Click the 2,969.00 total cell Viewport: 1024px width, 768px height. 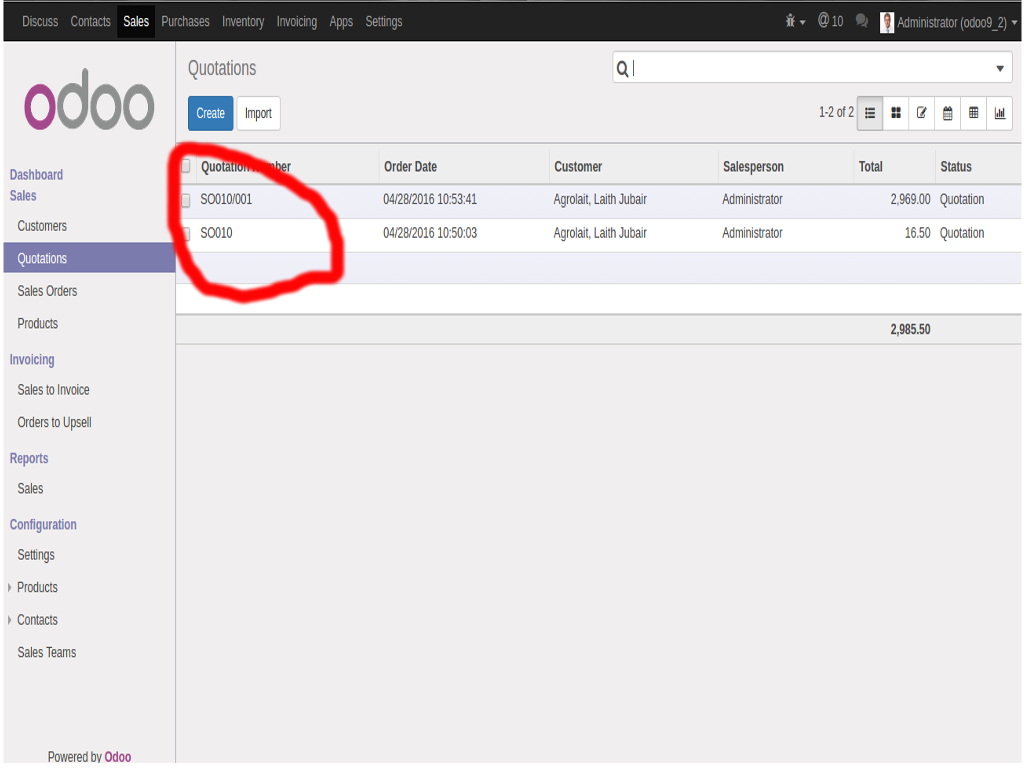click(910, 200)
